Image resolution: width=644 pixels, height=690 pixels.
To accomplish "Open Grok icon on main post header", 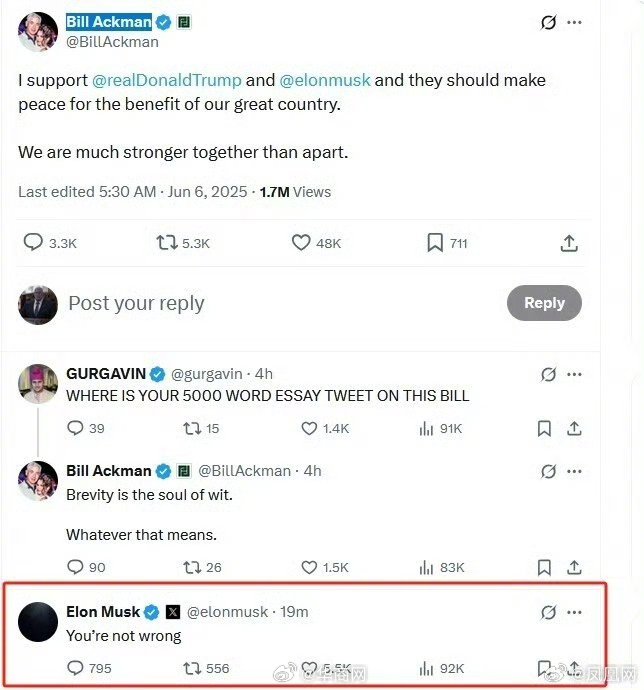I will coord(548,22).
